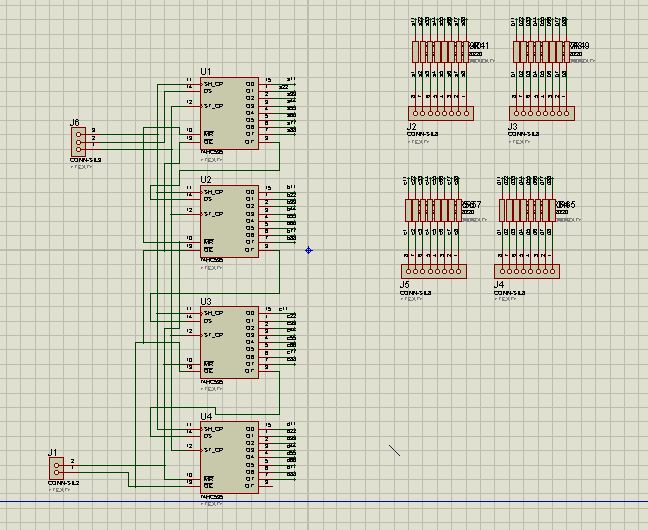Click the blue origin marker crosshair
Image resolution: width=648 pixels, height=530 pixels.
[x=308, y=250]
